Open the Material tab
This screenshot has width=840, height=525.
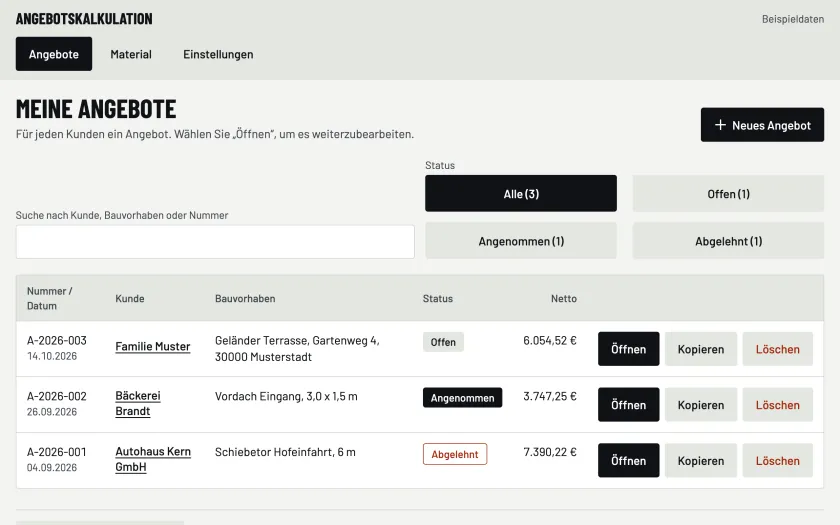[x=131, y=54]
